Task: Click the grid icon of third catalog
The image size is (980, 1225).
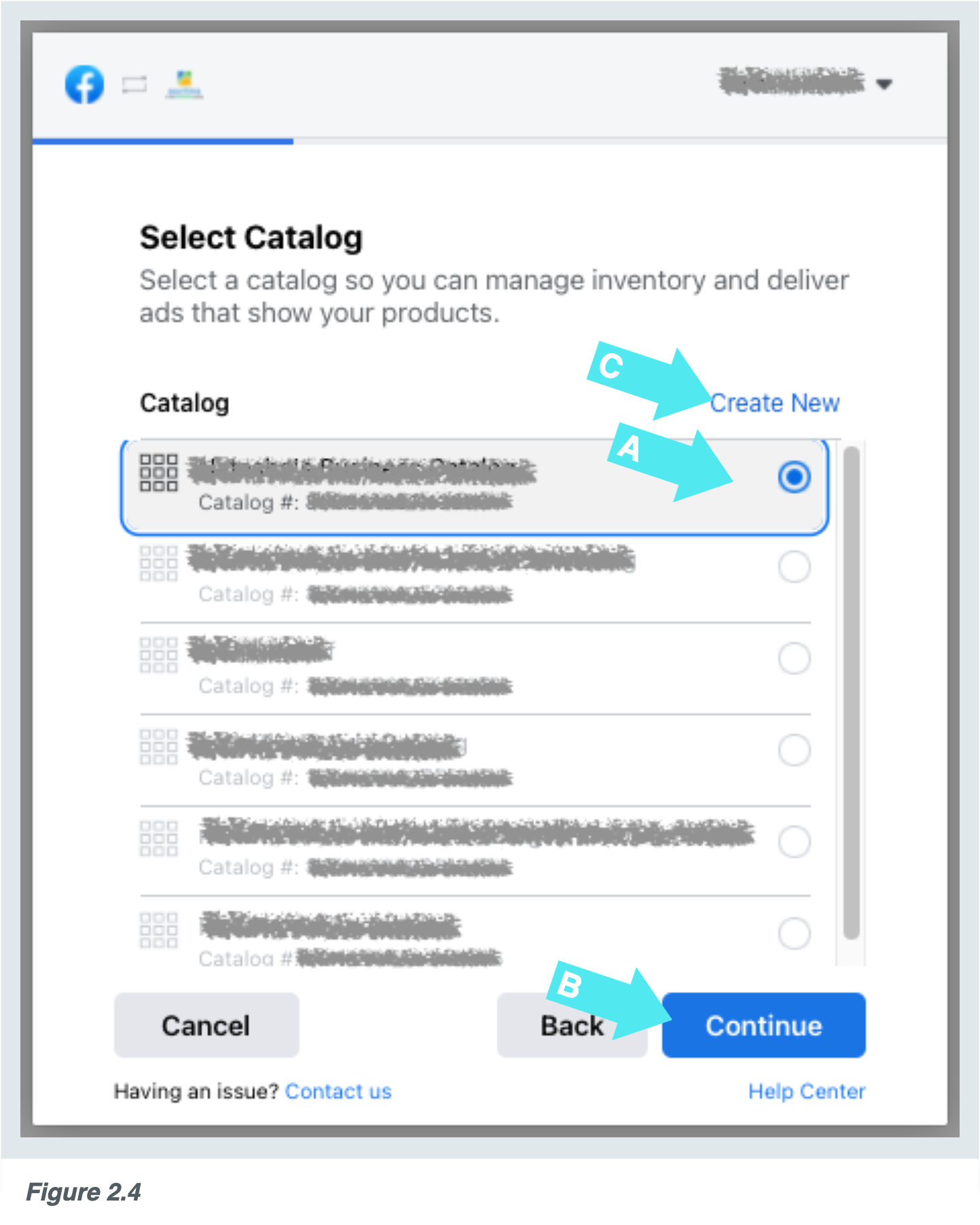Action: pos(159,655)
